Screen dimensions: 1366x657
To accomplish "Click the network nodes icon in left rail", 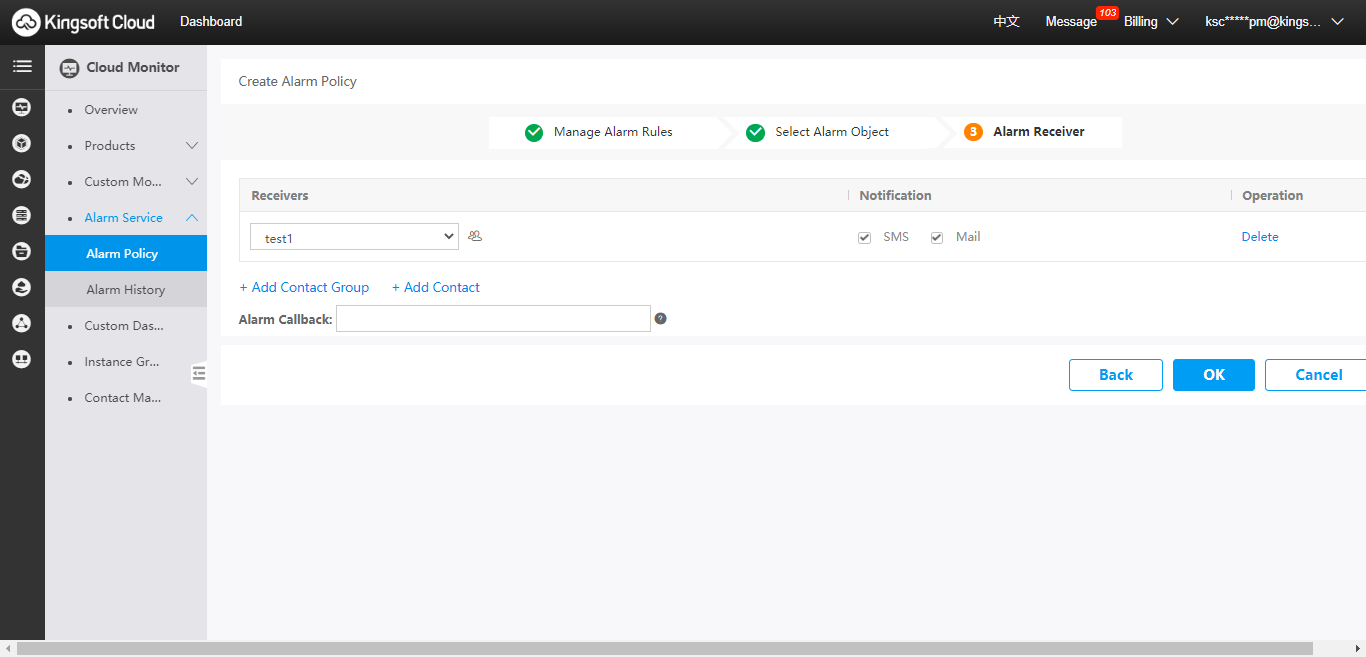I will point(22,323).
